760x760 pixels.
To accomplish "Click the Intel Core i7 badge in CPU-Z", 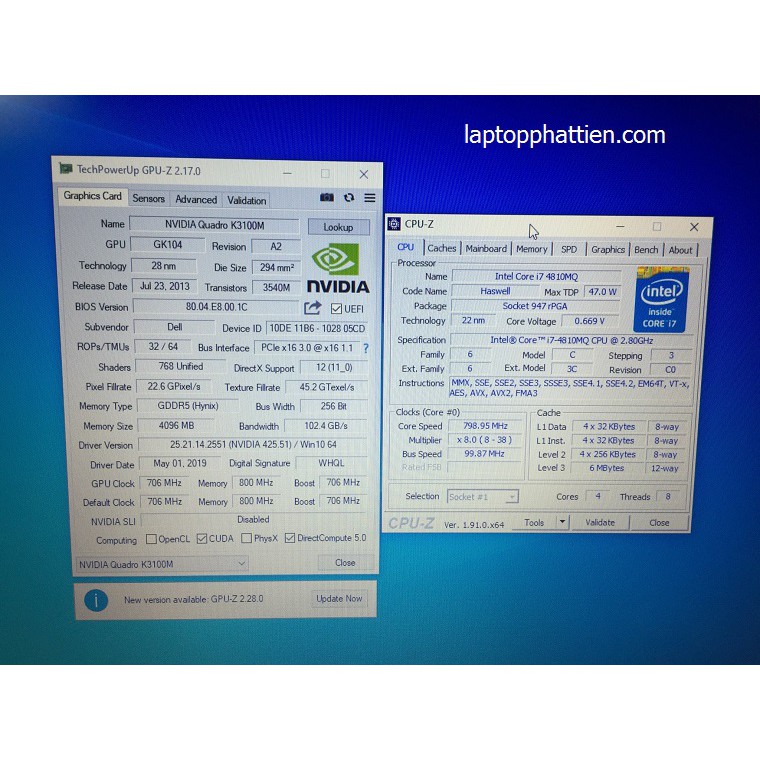I will [662, 299].
